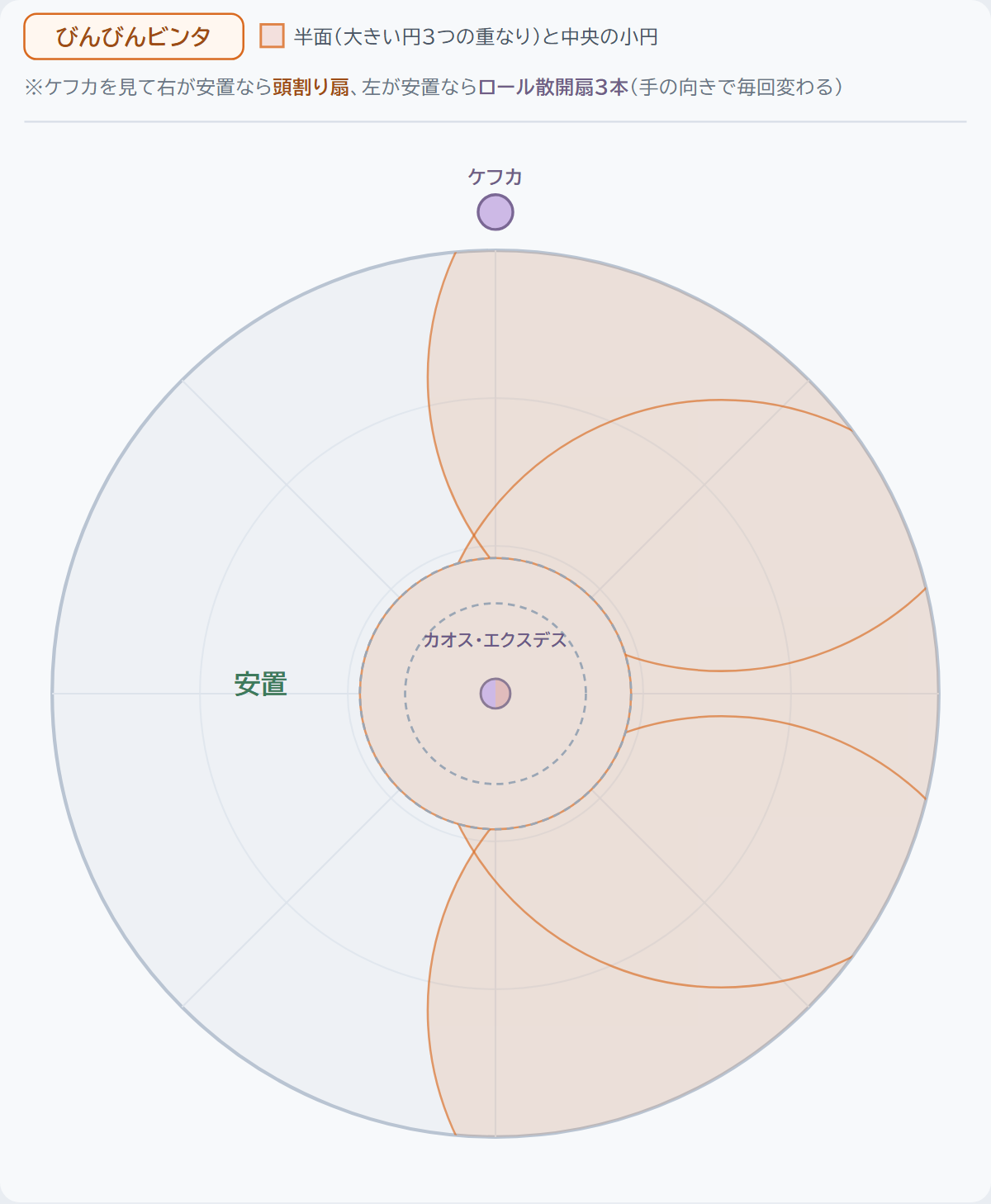The image size is (991, 1204).
Task: Click the ケフカ label text
Action: (x=495, y=176)
